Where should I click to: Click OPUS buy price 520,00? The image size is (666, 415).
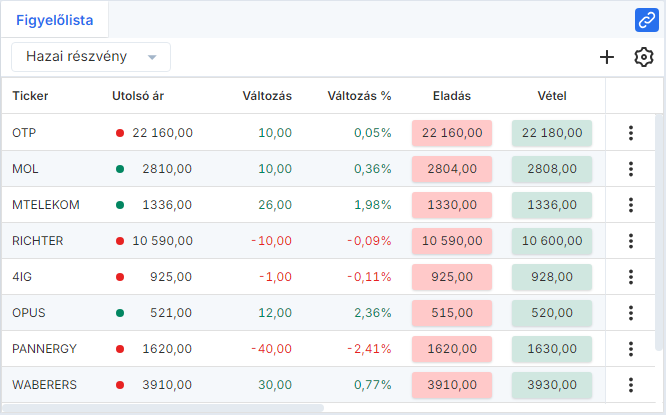[552, 313]
